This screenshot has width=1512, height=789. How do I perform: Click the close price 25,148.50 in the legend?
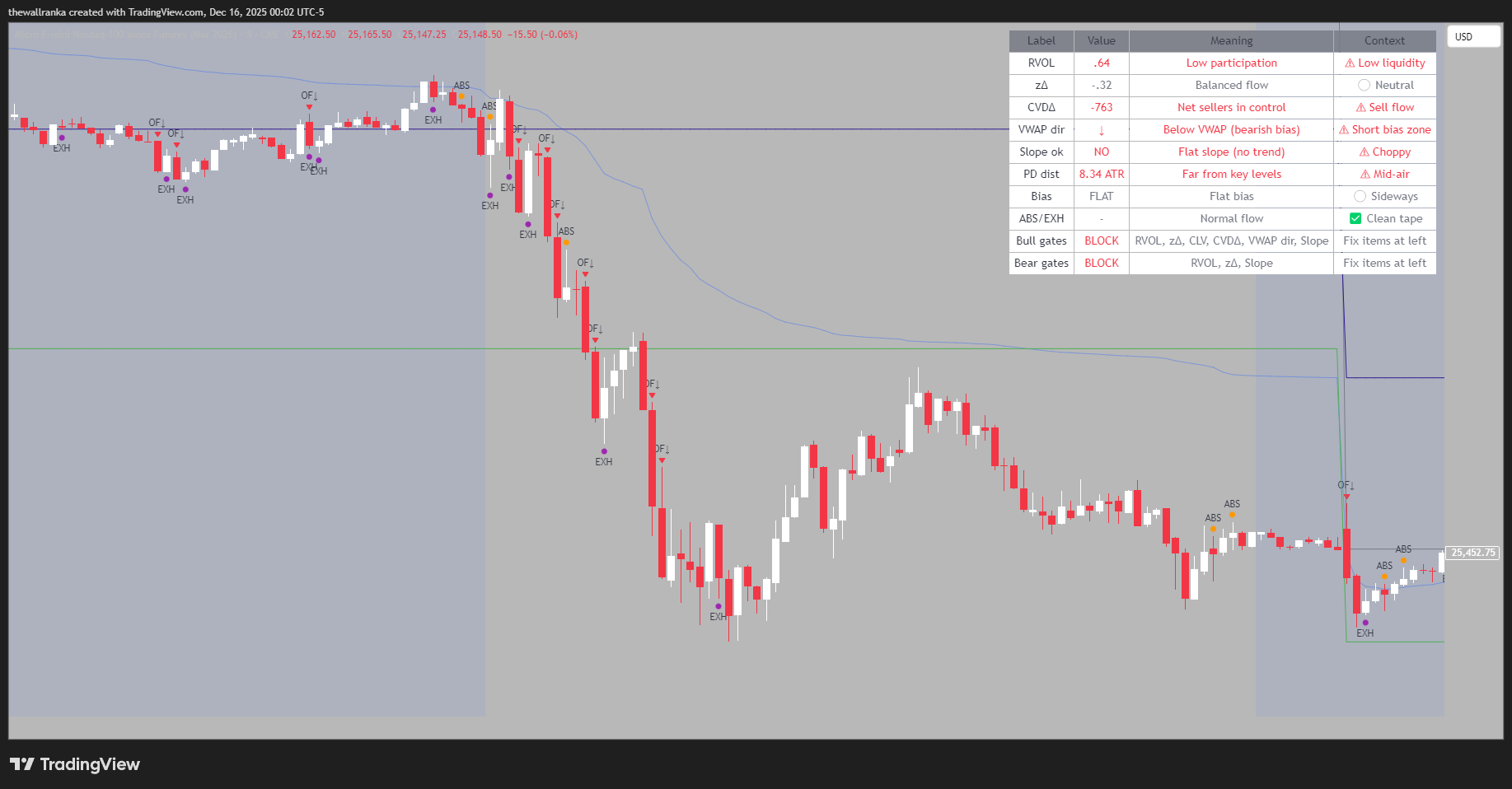[480, 35]
